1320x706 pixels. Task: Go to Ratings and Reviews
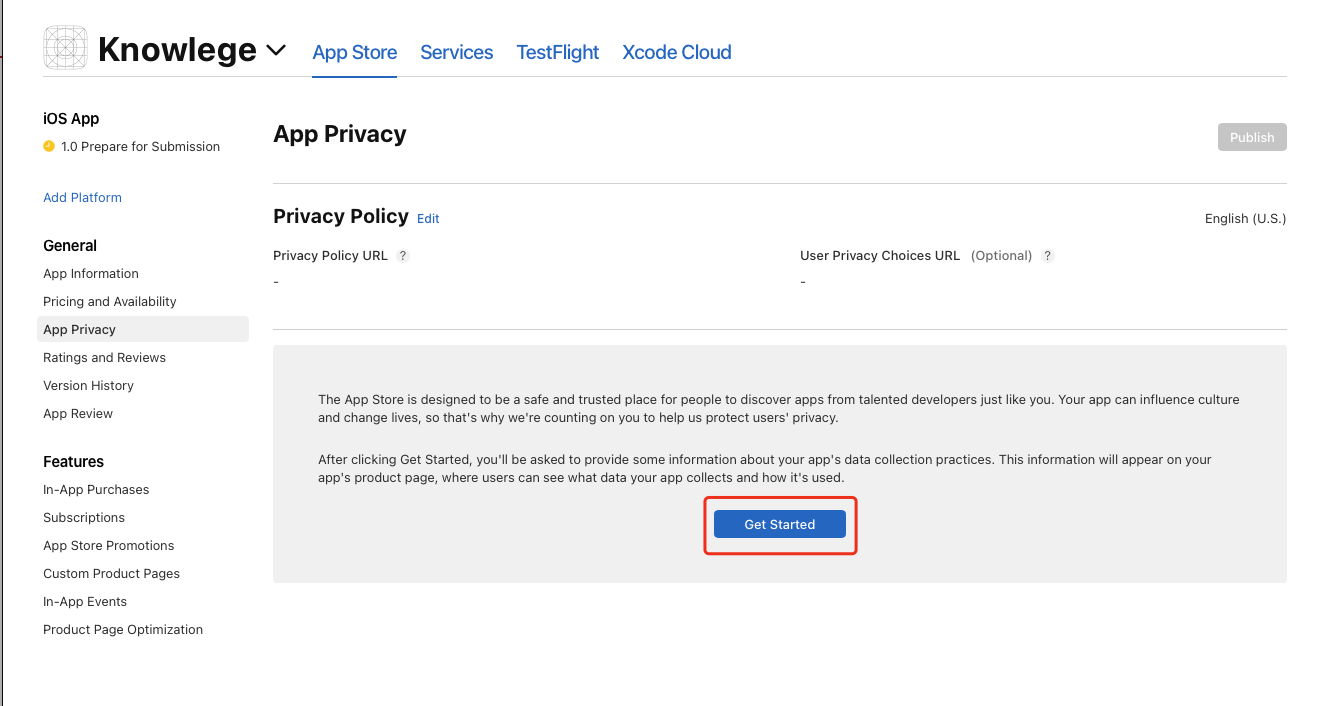(x=104, y=357)
